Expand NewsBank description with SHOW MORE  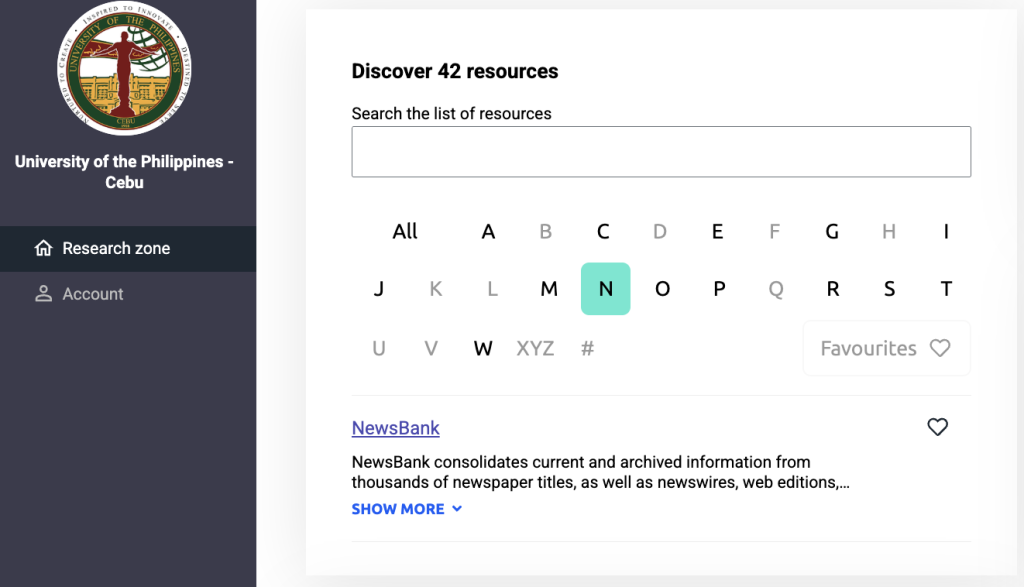(x=406, y=509)
